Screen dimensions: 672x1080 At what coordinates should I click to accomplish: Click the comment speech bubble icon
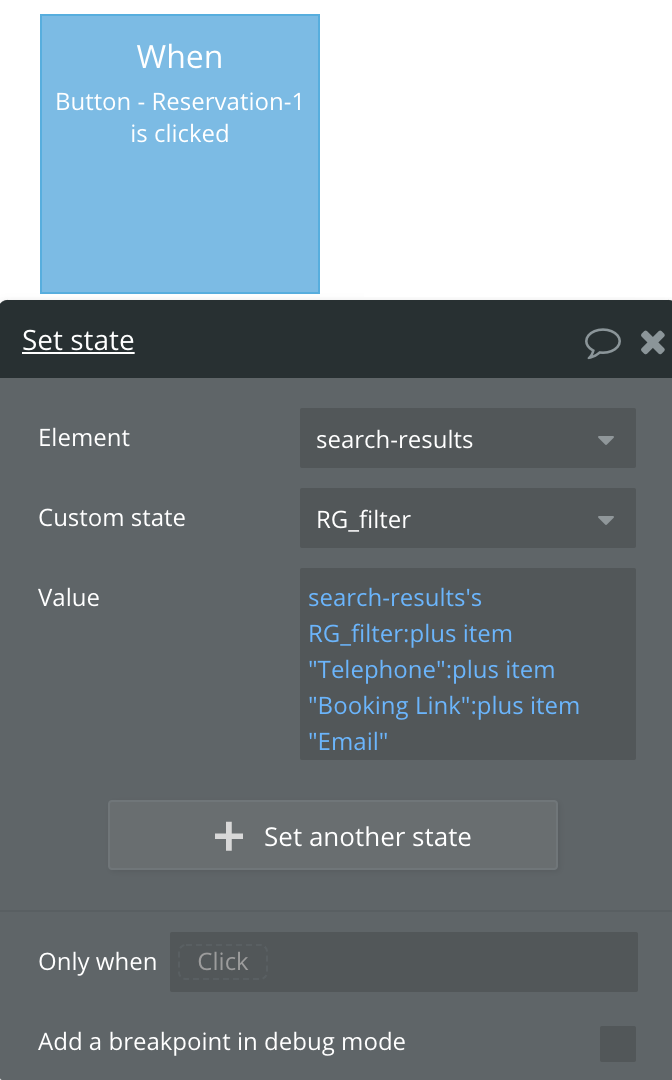(602, 343)
